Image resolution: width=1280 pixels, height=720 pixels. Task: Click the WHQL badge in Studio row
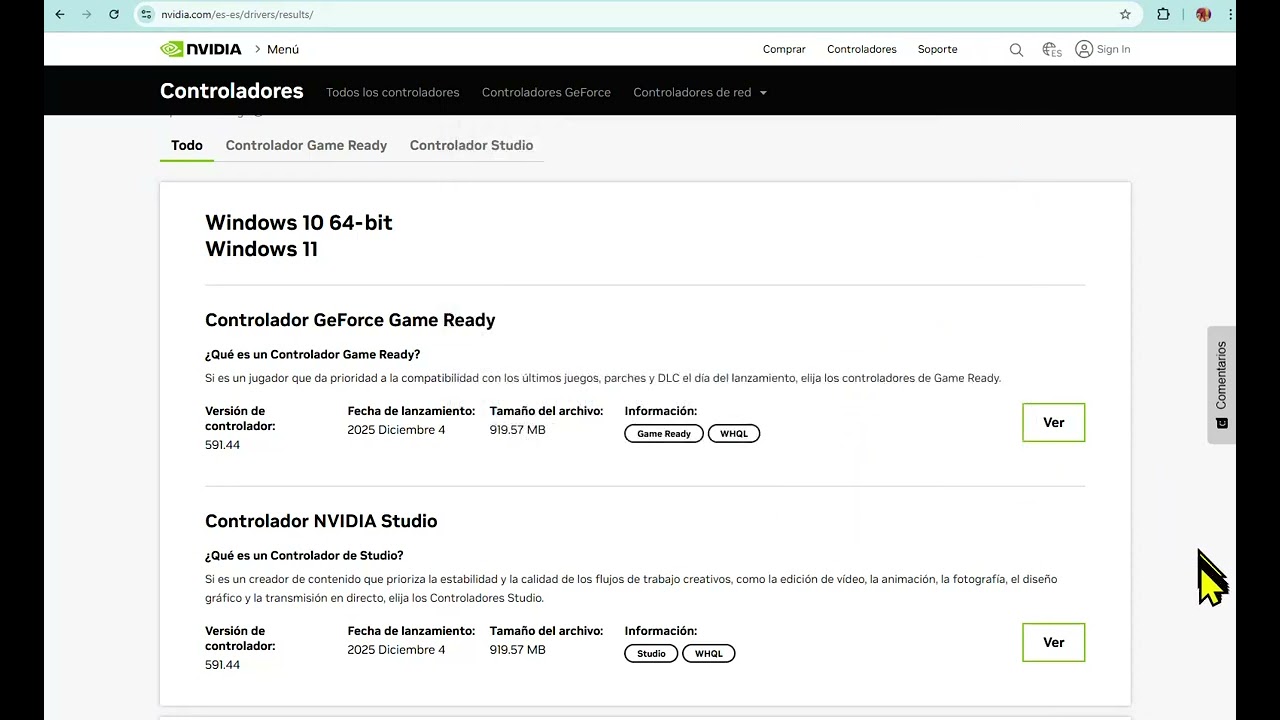(x=709, y=654)
